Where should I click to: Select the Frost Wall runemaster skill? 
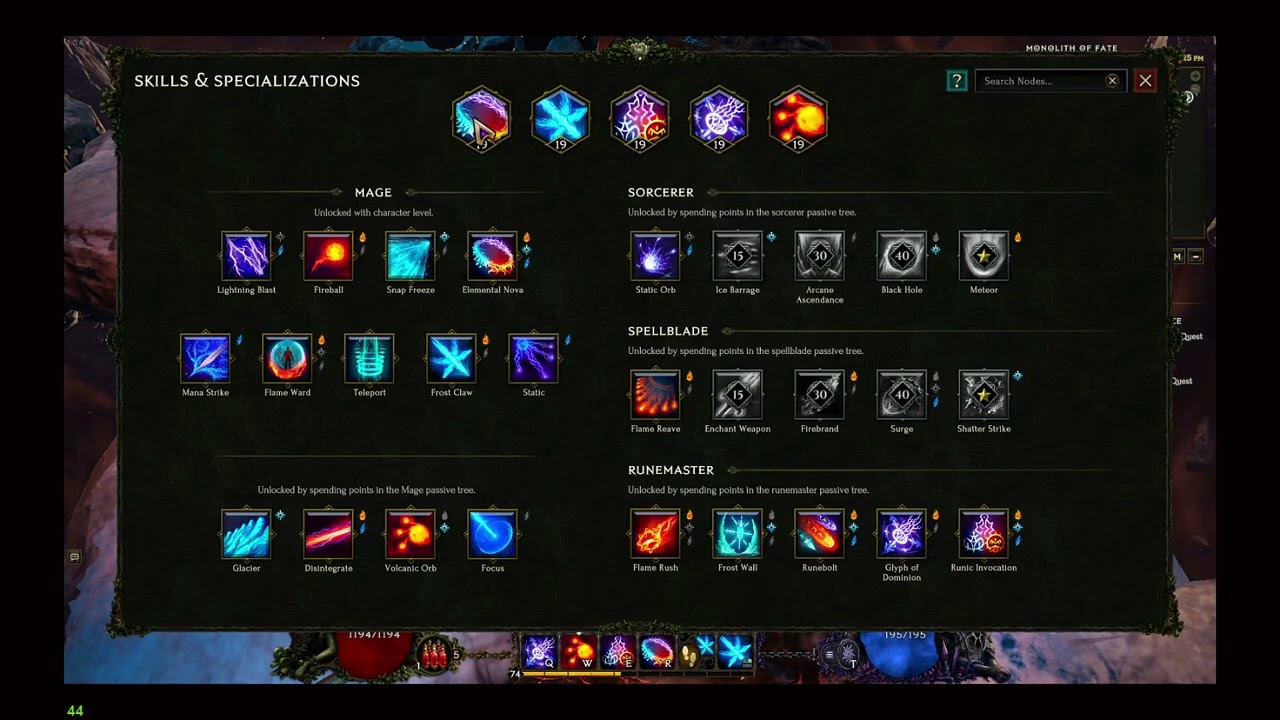(x=737, y=534)
